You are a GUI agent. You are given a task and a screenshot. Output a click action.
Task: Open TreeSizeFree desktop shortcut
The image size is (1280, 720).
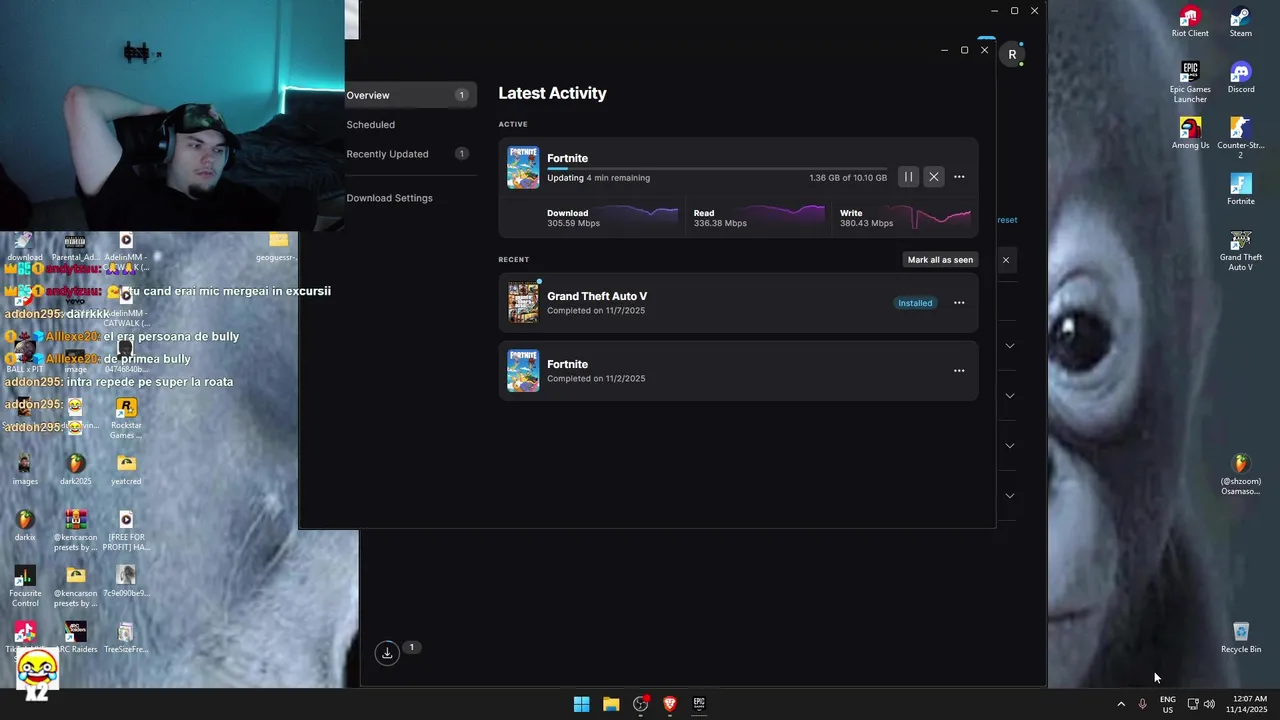(x=126, y=638)
